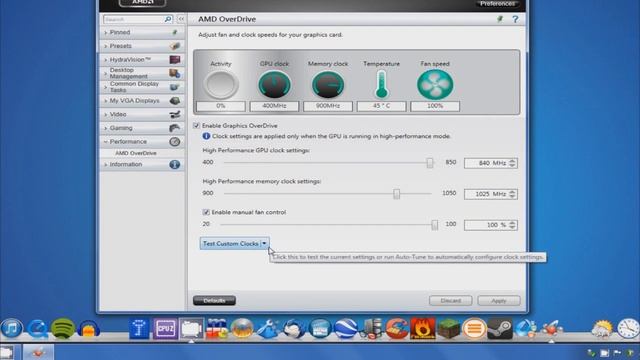The width and height of the screenshot is (640, 360).
Task: Launch Google Earth from the dock
Action: tap(345, 329)
